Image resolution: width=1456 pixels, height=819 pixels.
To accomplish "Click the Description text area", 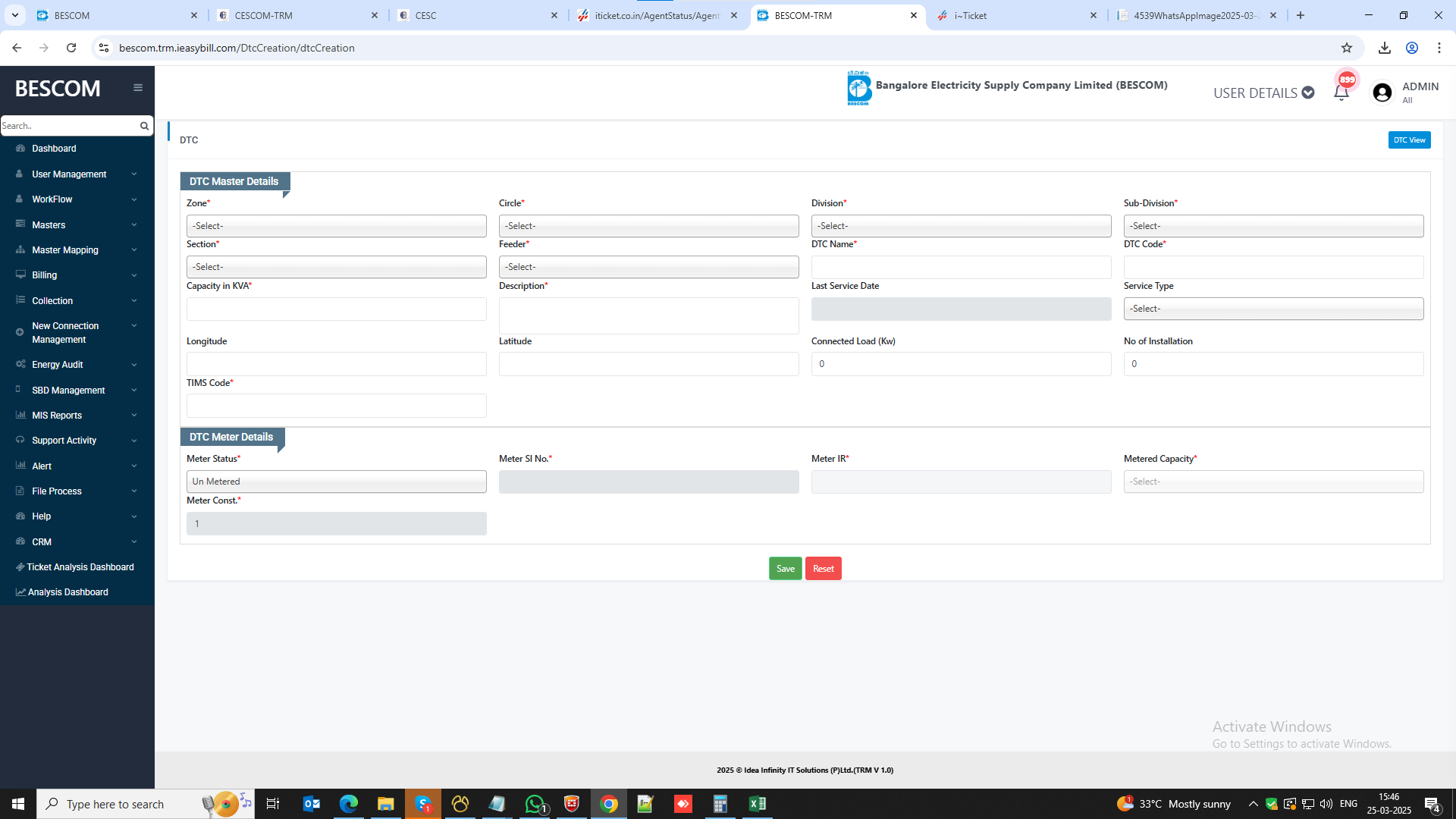I will pyautogui.click(x=649, y=315).
